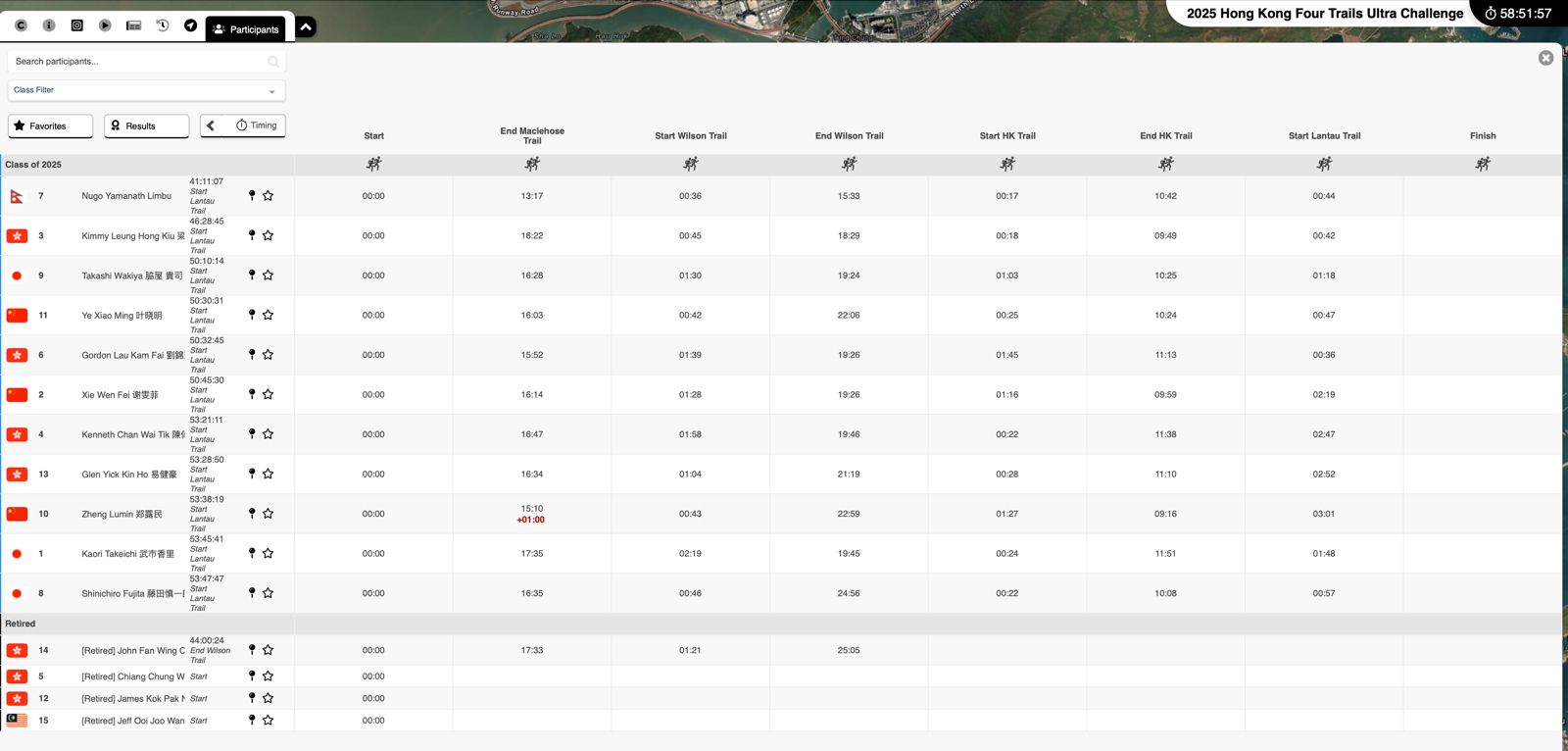Click runner icon under Start Lantau Trail
This screenshot has height=751, width=1568.
point(1324,164)
